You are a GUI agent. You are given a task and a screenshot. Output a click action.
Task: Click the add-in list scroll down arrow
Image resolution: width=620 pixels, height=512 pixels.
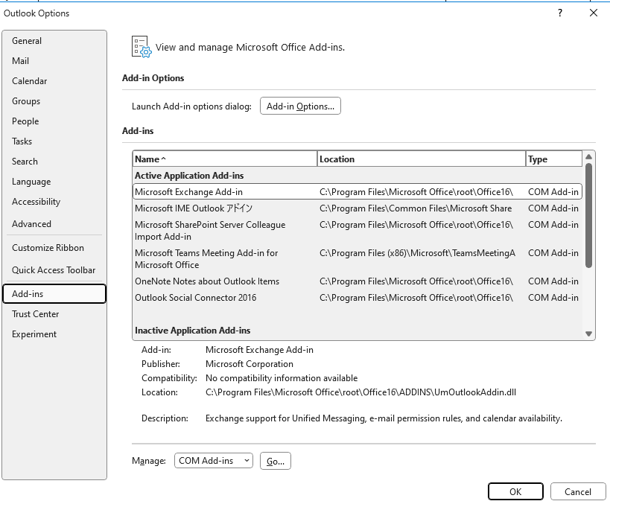tap(589, 334)
